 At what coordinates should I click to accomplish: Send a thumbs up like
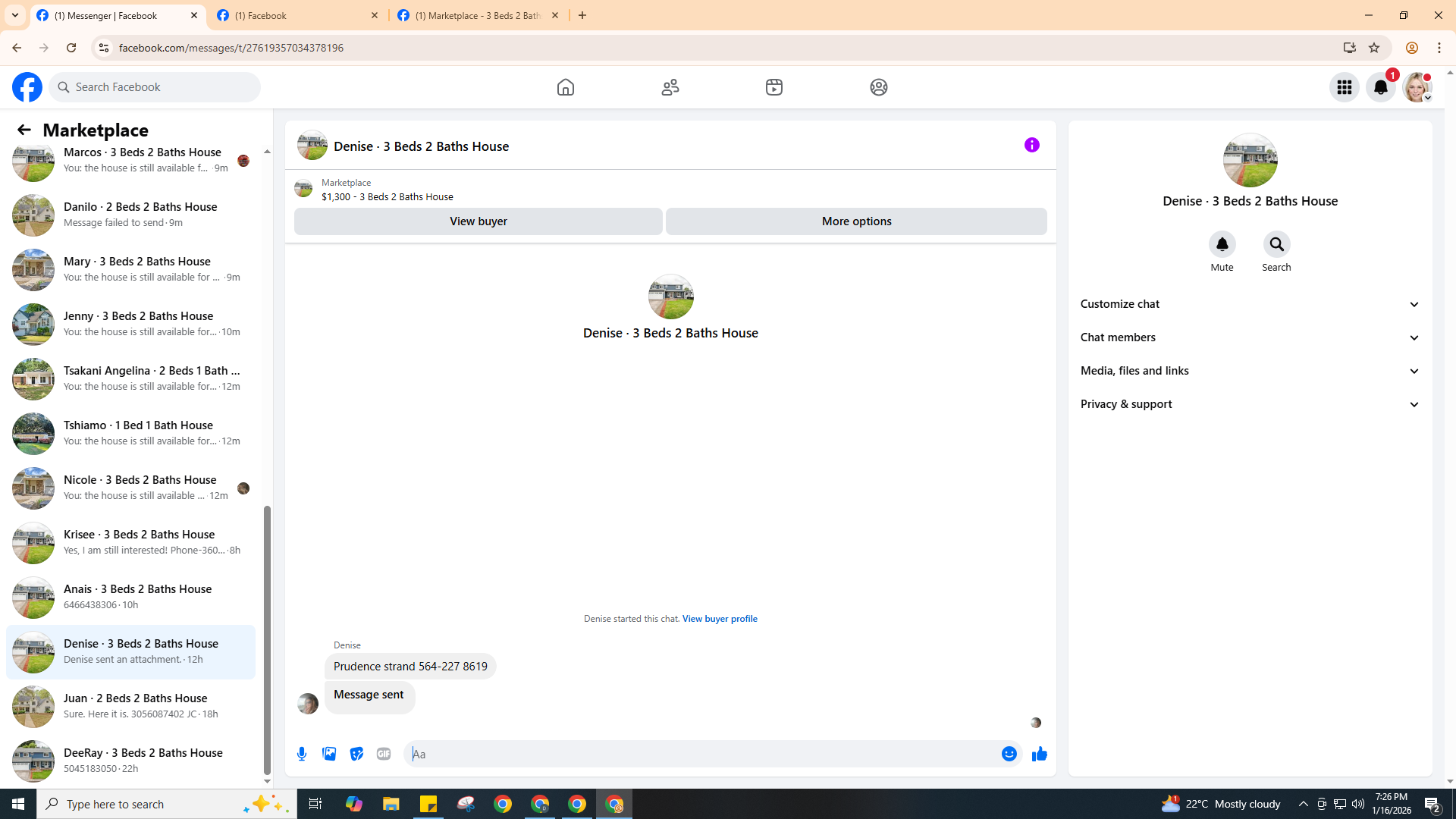coord(1039,754)
